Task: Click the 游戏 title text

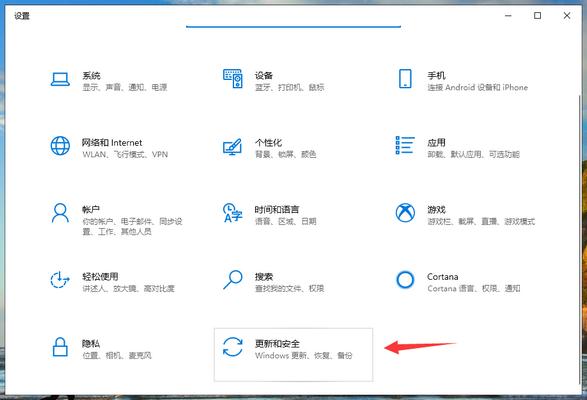Action: (437, 210)
